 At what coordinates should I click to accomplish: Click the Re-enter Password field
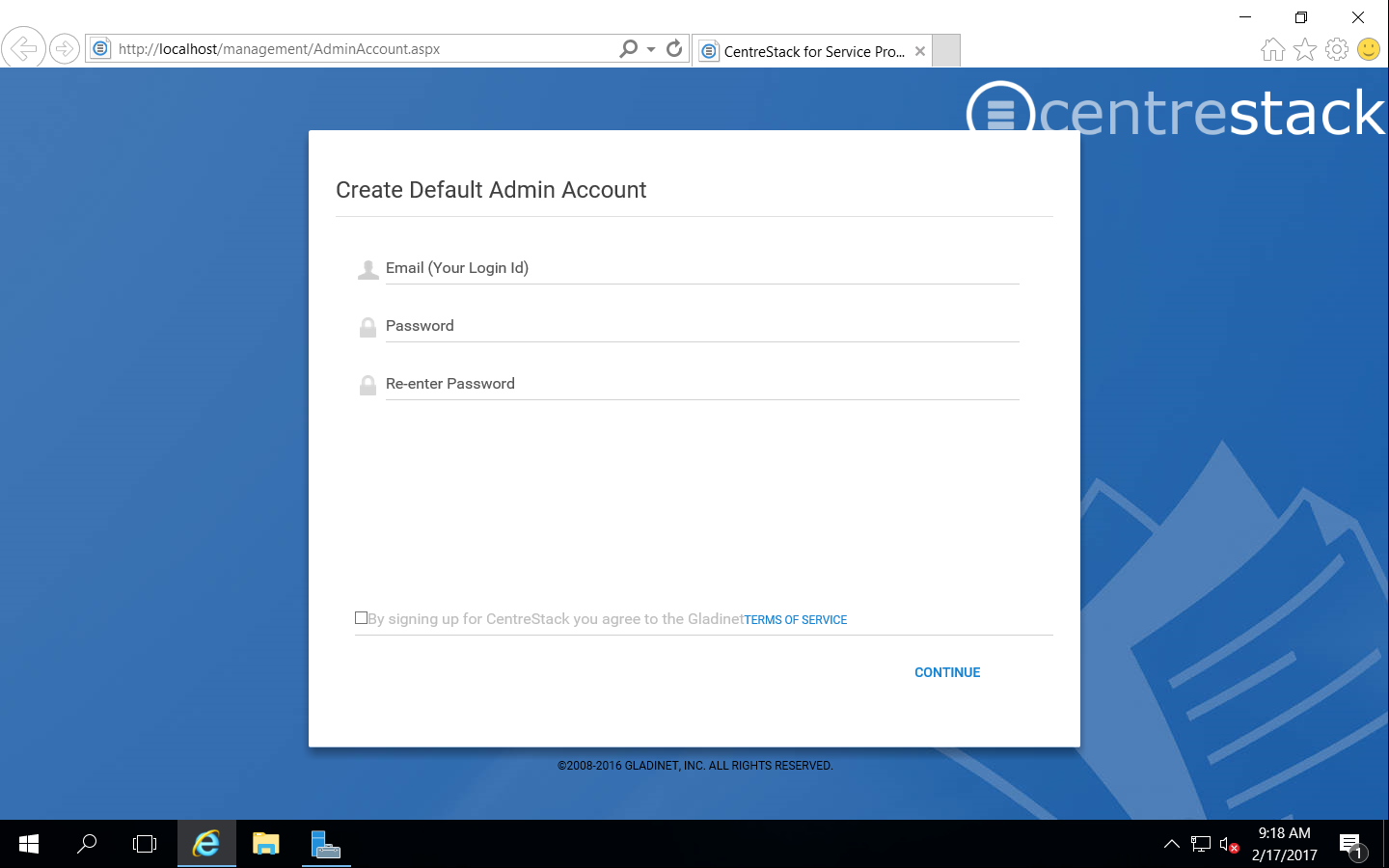point(702,384)
